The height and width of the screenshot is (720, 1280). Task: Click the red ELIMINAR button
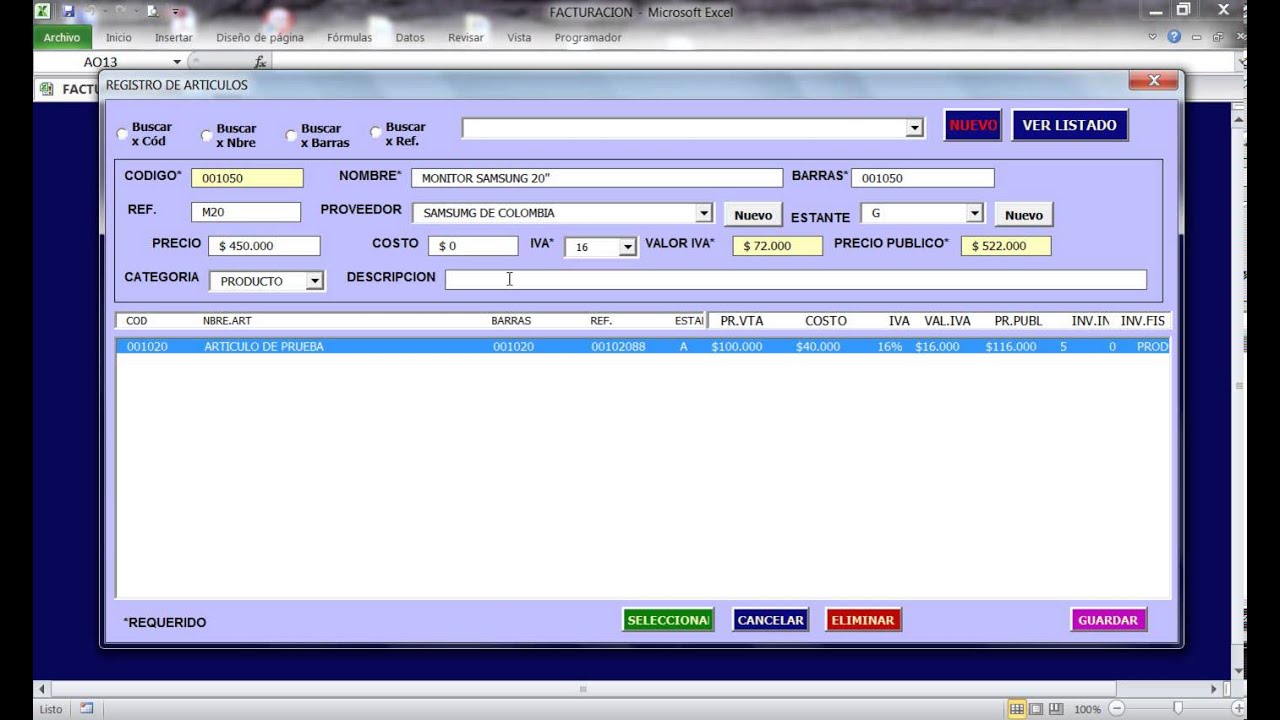click(x=862, y=620)
